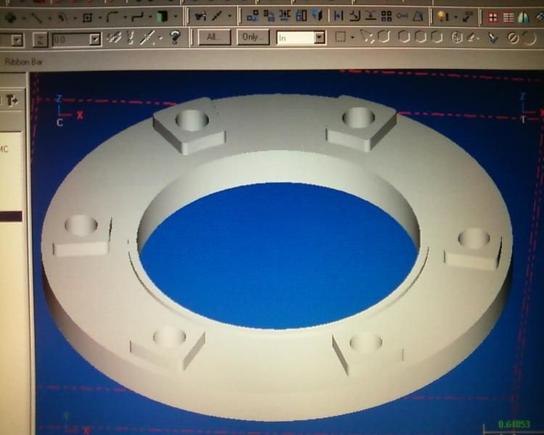544x435 pixels.
Task: Click the All selection button
Action: click(214, 37)
